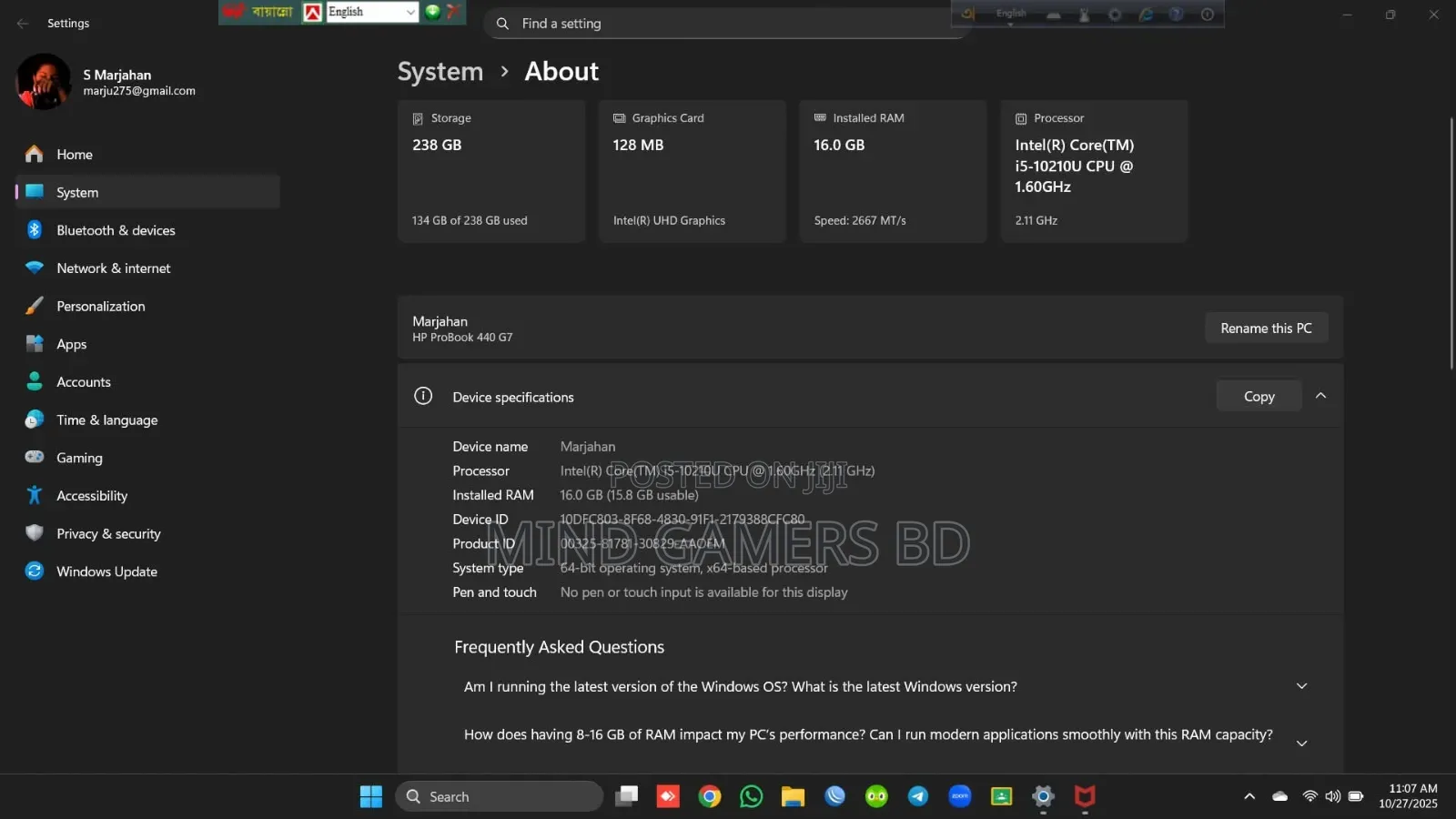
Task: Open Bluetooth & devices settings
Action: tap(116, 230)
